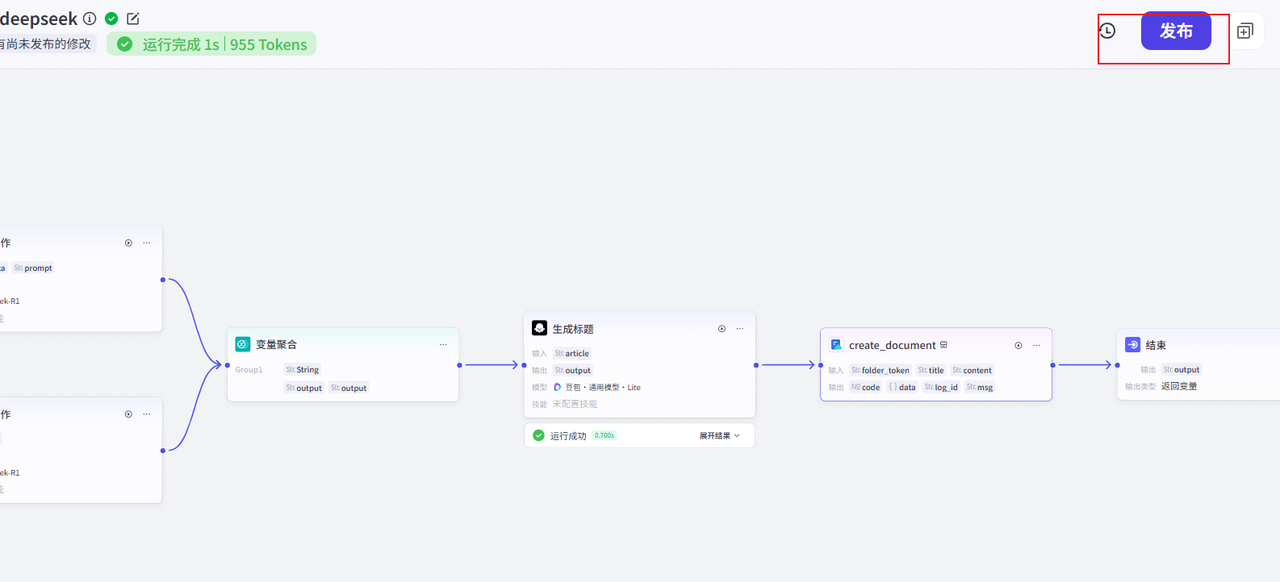The image size is (1280, 582).
Task: Click the data output tag in create_document
Action: point(901,387)
